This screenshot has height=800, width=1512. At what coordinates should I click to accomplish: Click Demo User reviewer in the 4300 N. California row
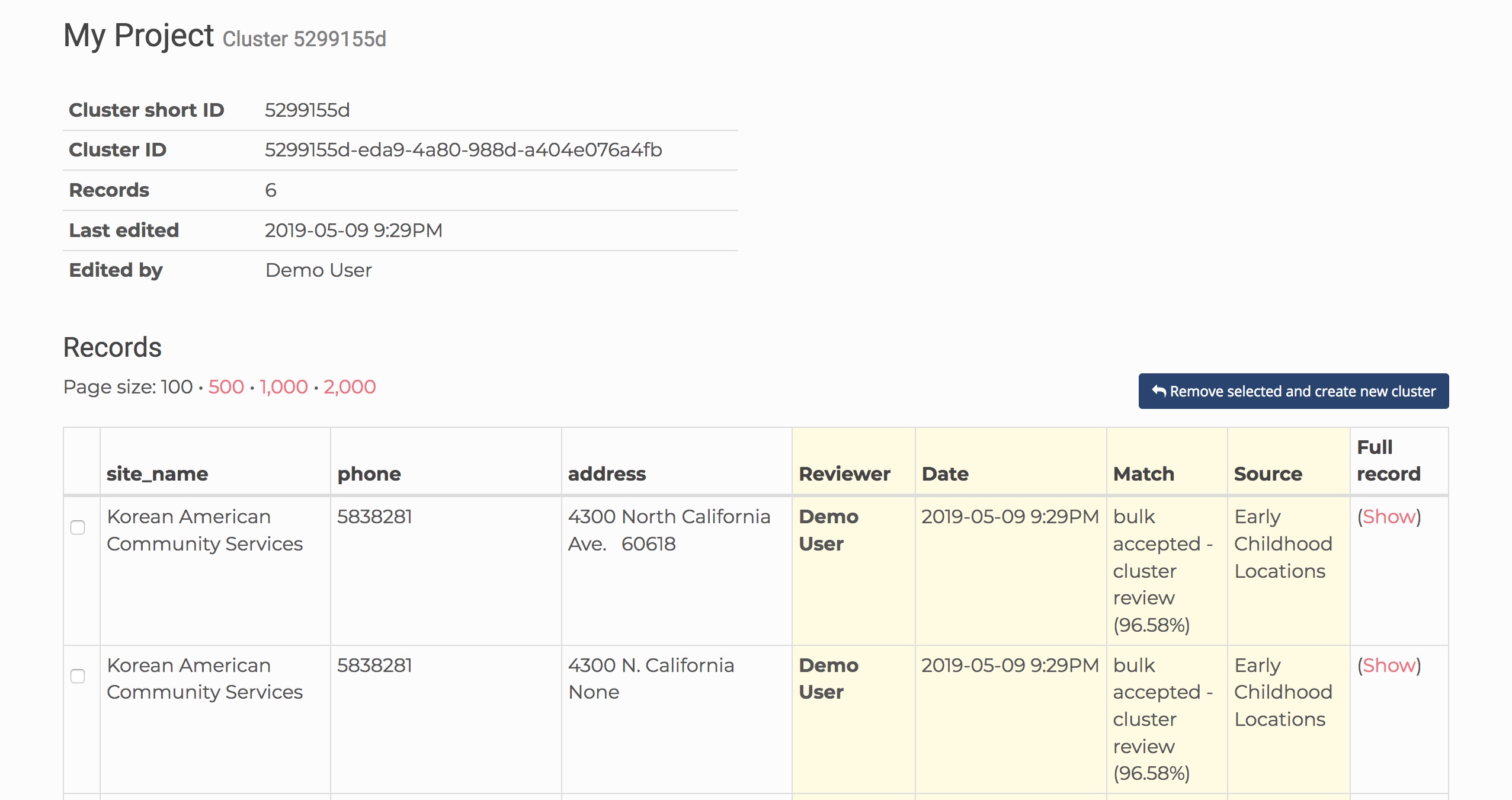(x=828, y=679)
